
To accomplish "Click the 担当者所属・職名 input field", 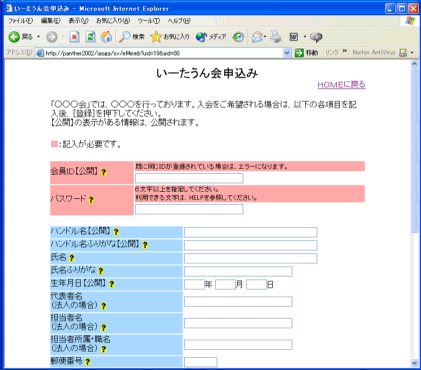I will coord(238,345).
